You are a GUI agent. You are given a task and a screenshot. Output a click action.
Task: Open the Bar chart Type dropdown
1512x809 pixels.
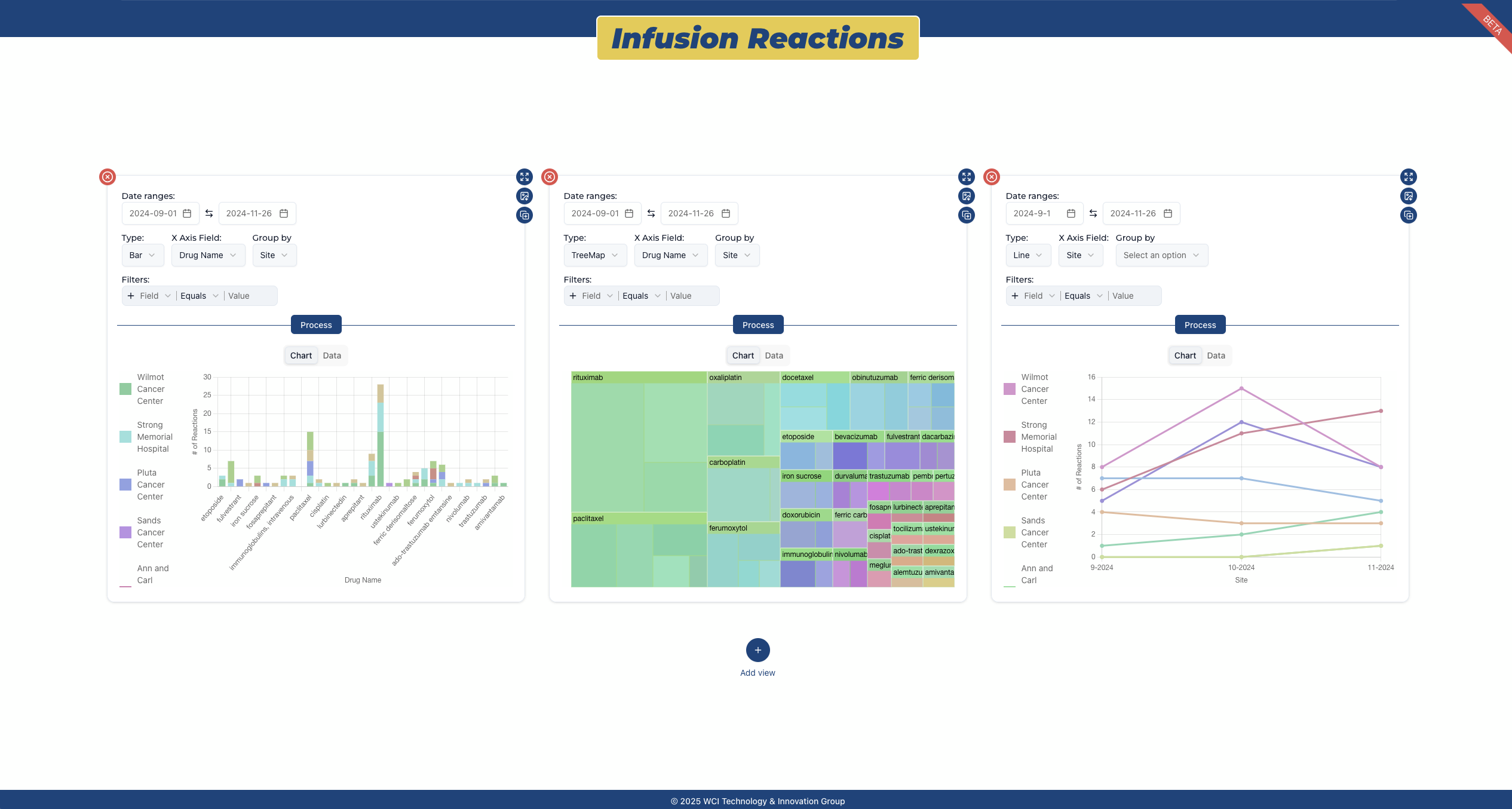coord(143,255)
